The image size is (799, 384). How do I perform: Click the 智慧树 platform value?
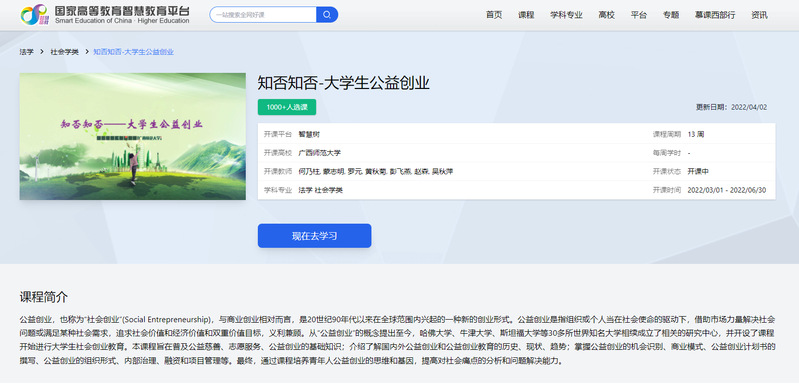coord(309,134)
